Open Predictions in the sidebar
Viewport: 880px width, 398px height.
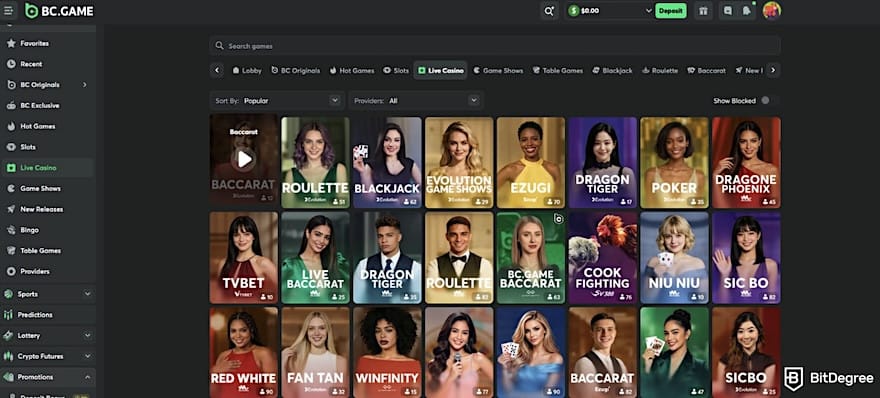pos(48,315)
